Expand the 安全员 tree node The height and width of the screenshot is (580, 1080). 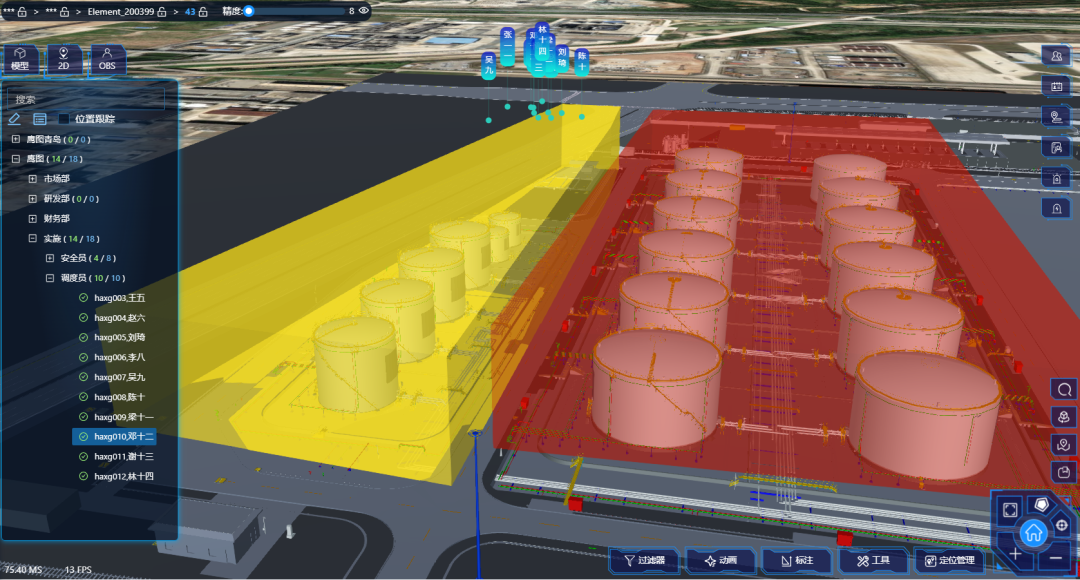(50, 258)
